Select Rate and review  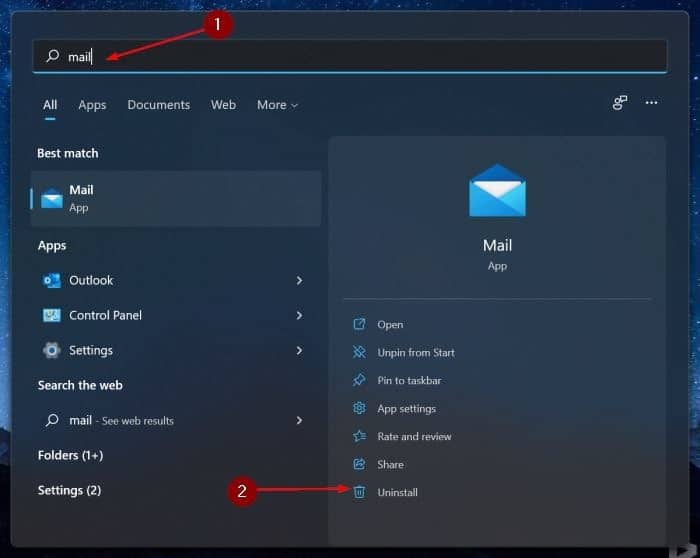[x=414, y=436]
